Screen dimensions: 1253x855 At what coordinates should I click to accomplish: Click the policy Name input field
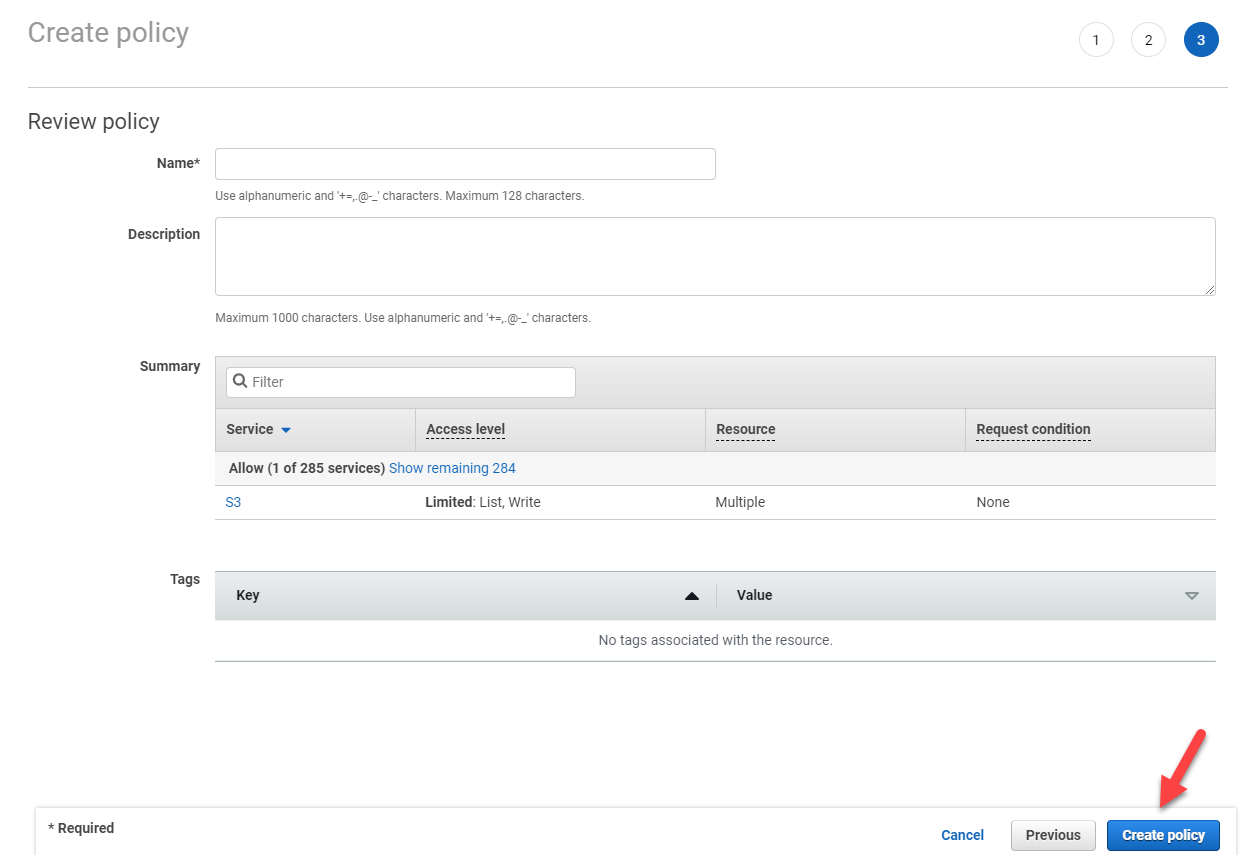(465, 164)
